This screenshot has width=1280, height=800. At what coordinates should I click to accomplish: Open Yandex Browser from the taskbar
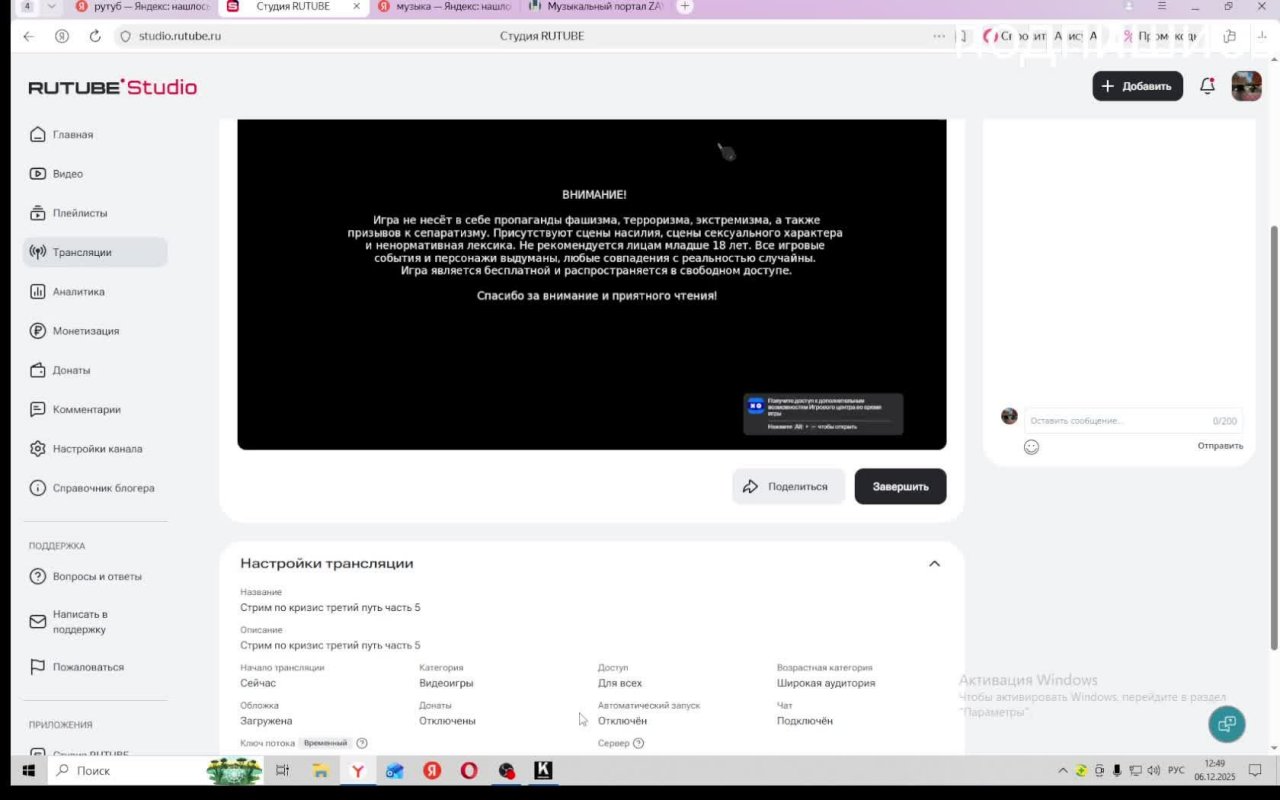click(x=357, y=771)
